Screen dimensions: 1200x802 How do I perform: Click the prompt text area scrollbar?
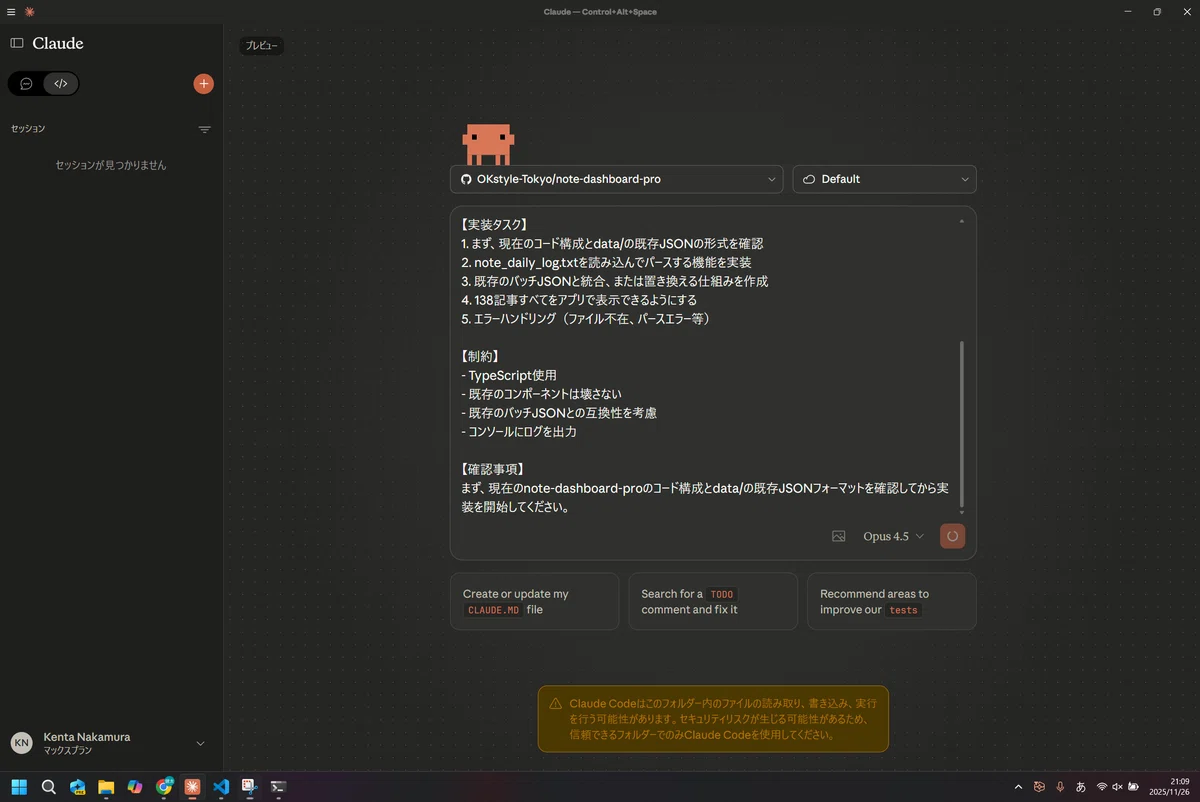(962, 425)
